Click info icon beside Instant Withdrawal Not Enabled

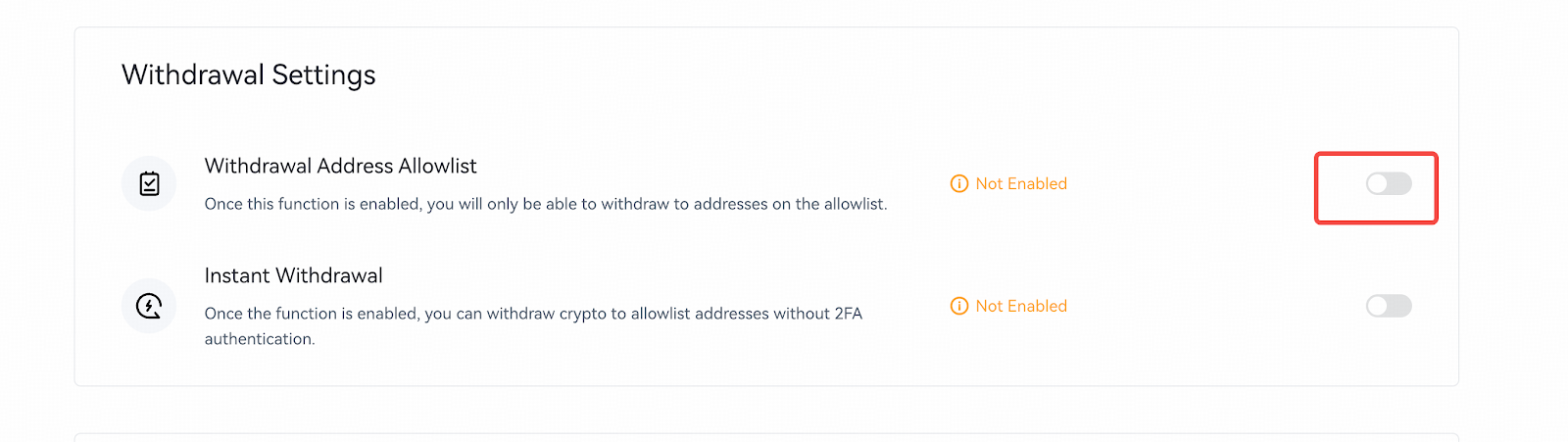959,306
